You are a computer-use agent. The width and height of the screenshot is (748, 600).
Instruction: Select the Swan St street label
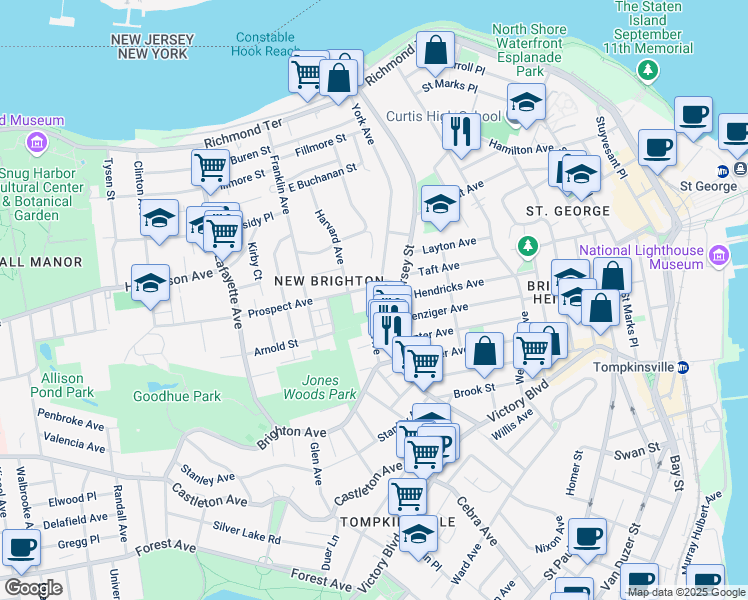click(x=637, y=451)
